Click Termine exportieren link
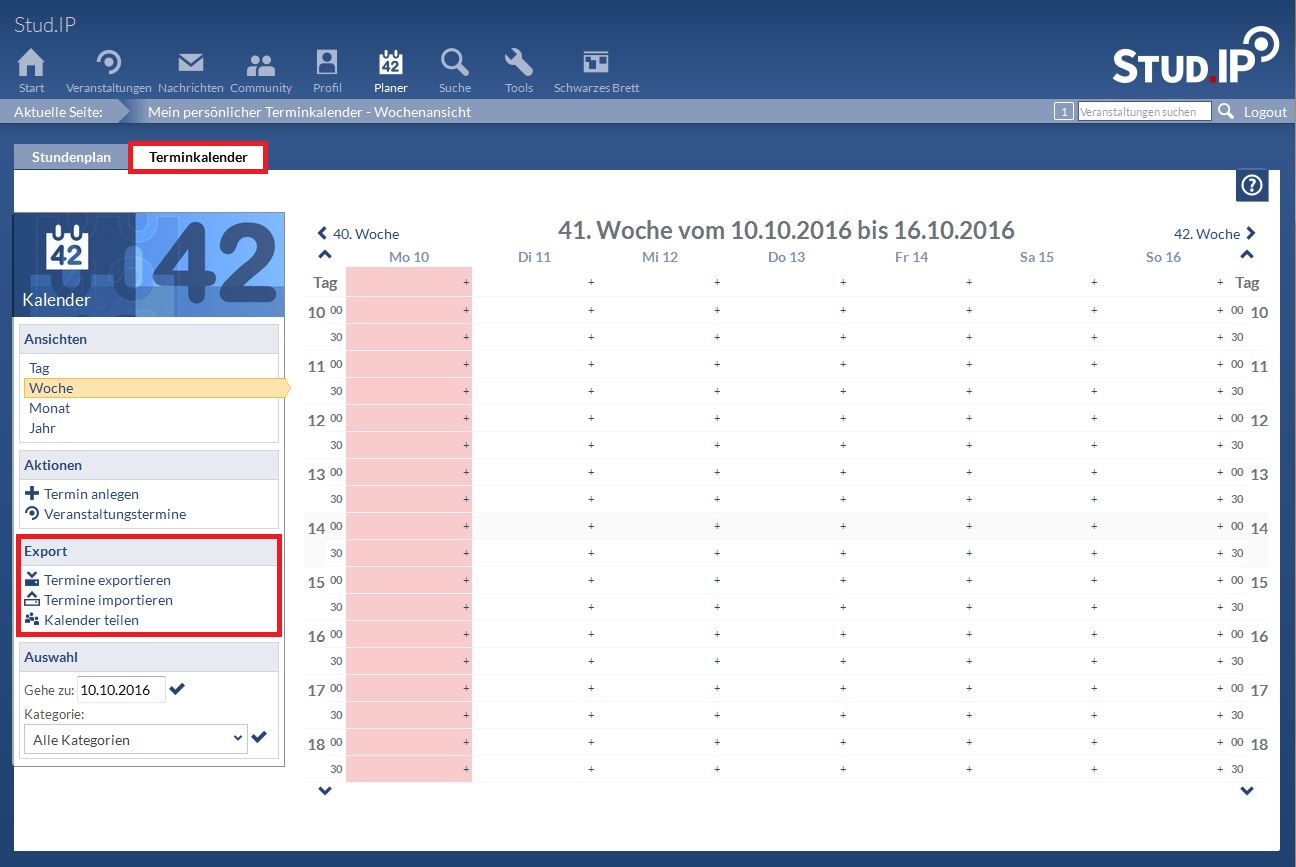1296x867 pixels. (107, 580)
